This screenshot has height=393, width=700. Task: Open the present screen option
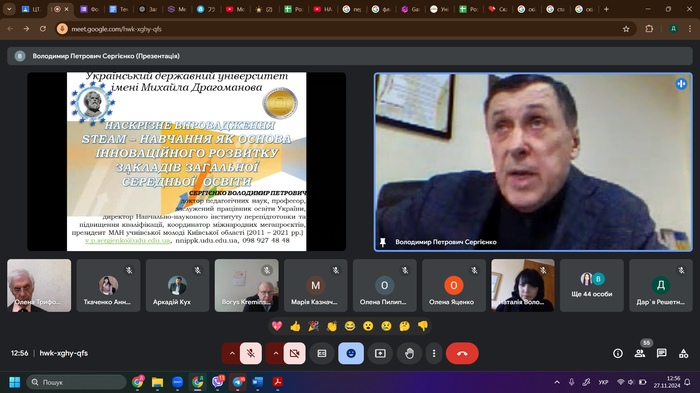[x=380, y=353]
